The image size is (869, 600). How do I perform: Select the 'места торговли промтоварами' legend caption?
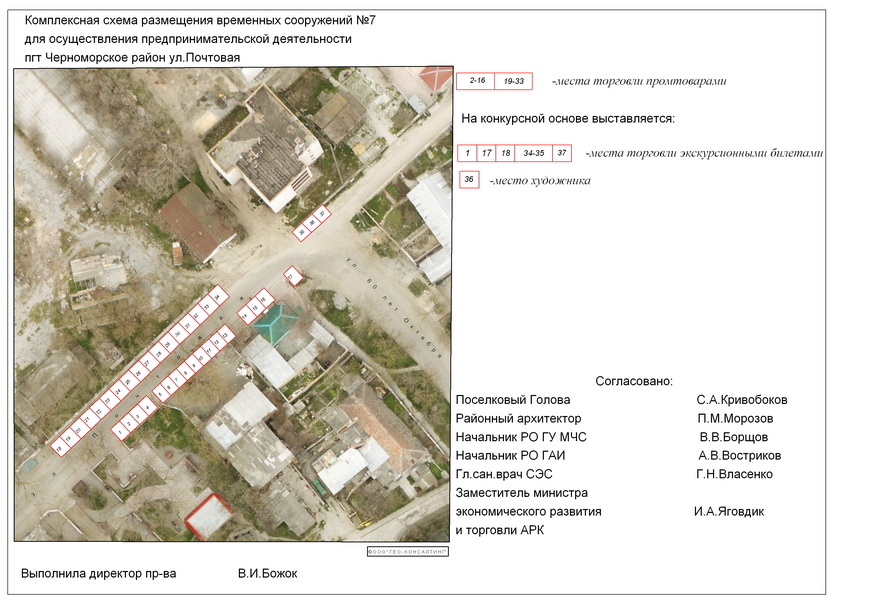[x=639, y=82]
